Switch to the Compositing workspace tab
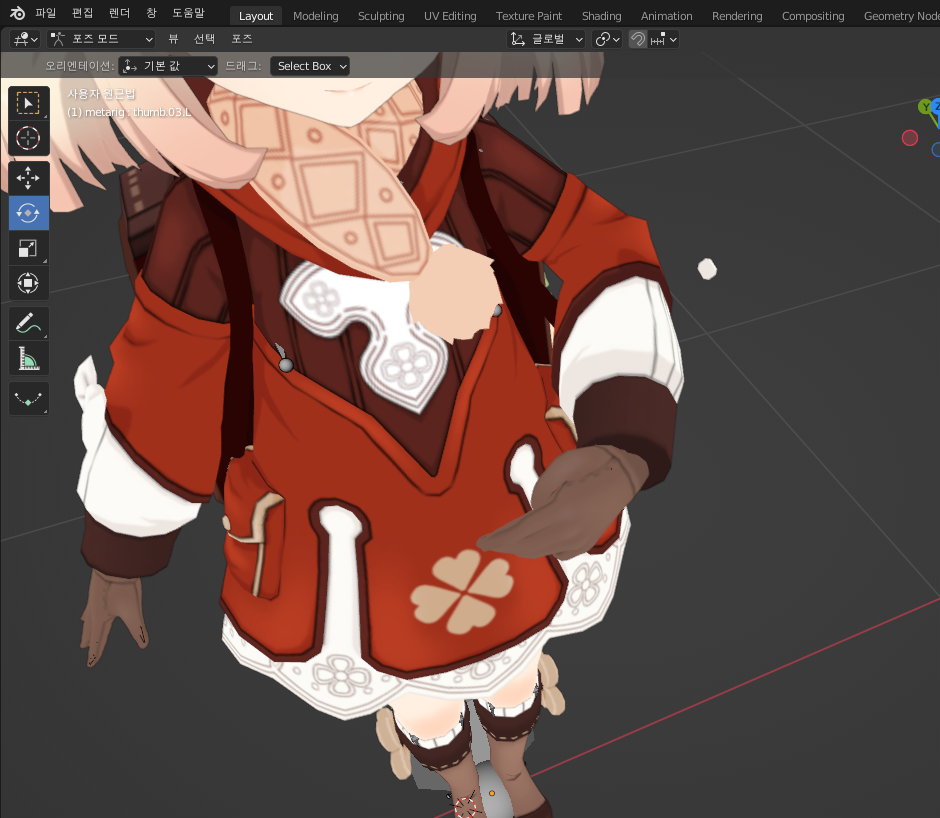The height and width of the screenshot is (818, 940). point(813,16)
